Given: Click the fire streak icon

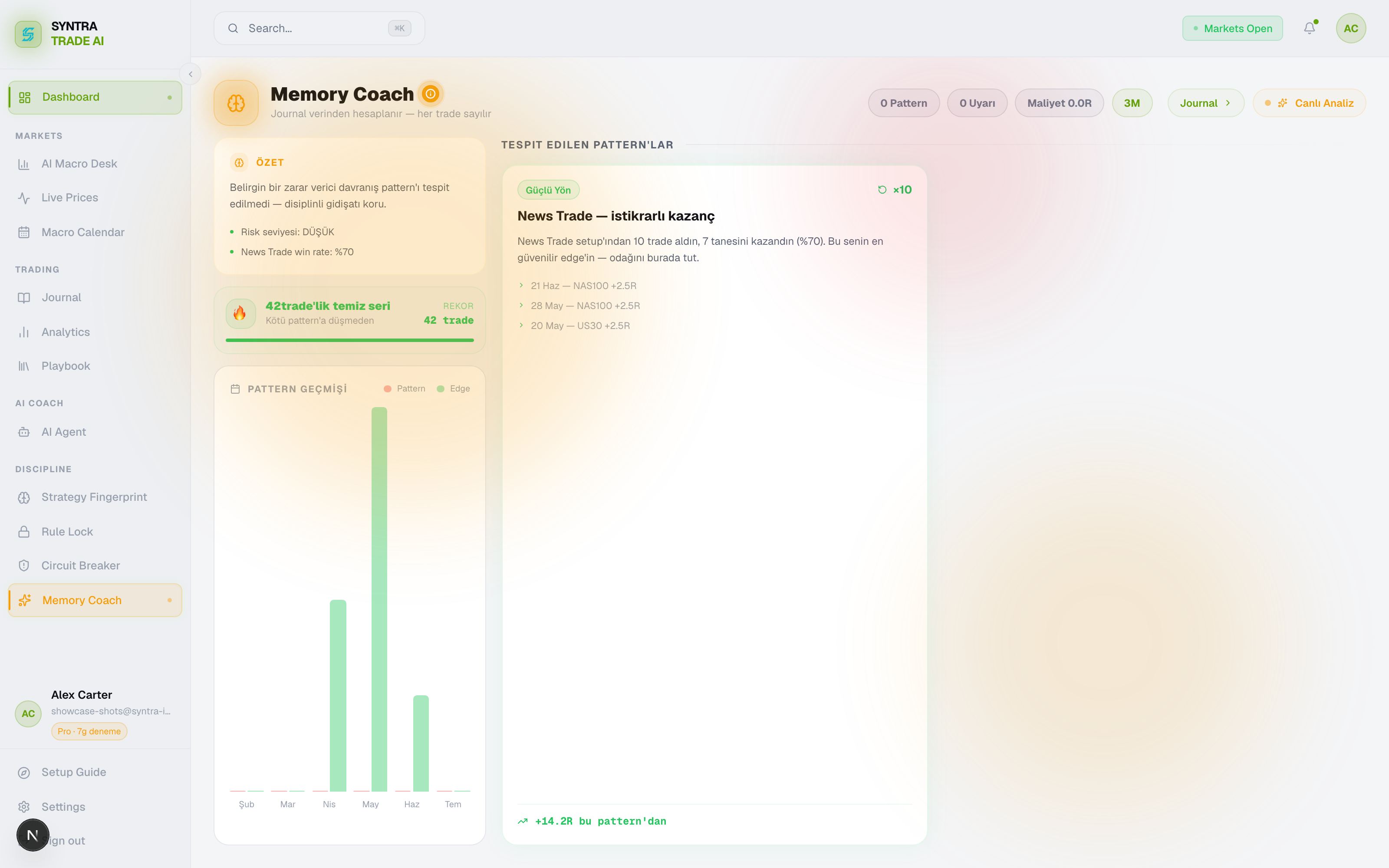Looking at the screenshot, I should coord(240,313).
